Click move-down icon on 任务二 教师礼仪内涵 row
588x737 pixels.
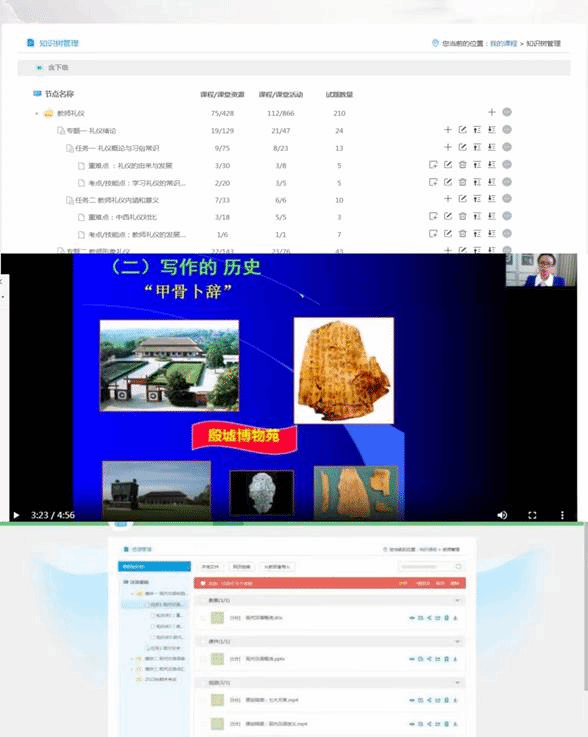coord(492,199)
